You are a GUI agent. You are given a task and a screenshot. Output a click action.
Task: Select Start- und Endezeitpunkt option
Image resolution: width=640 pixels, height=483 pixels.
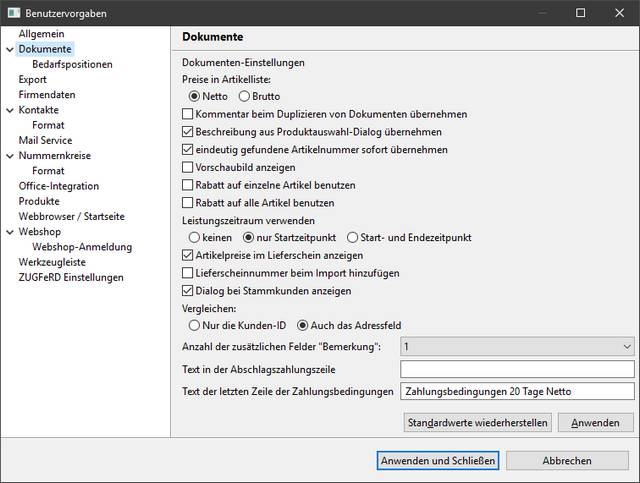click(352, 238)
